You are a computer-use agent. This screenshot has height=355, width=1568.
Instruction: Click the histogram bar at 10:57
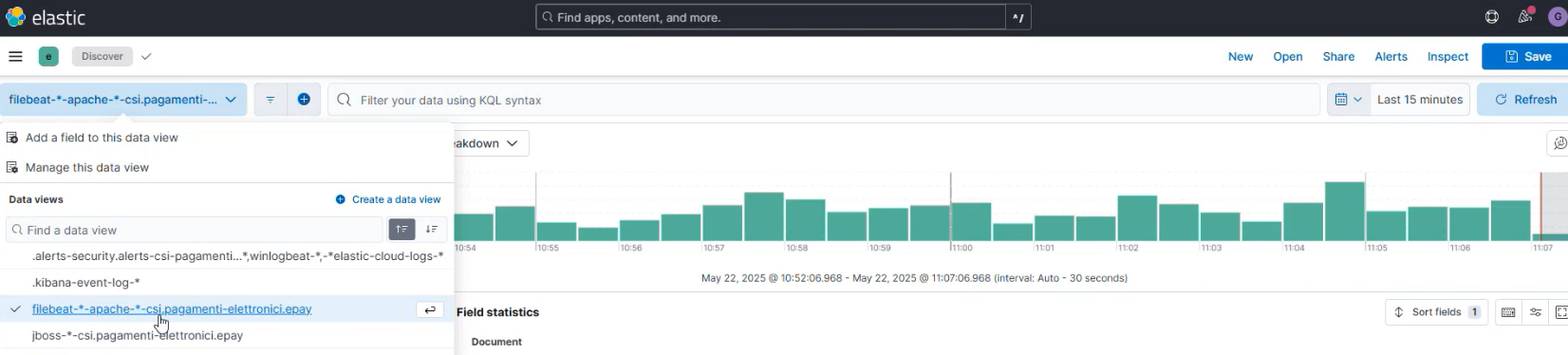click(722, 223)
